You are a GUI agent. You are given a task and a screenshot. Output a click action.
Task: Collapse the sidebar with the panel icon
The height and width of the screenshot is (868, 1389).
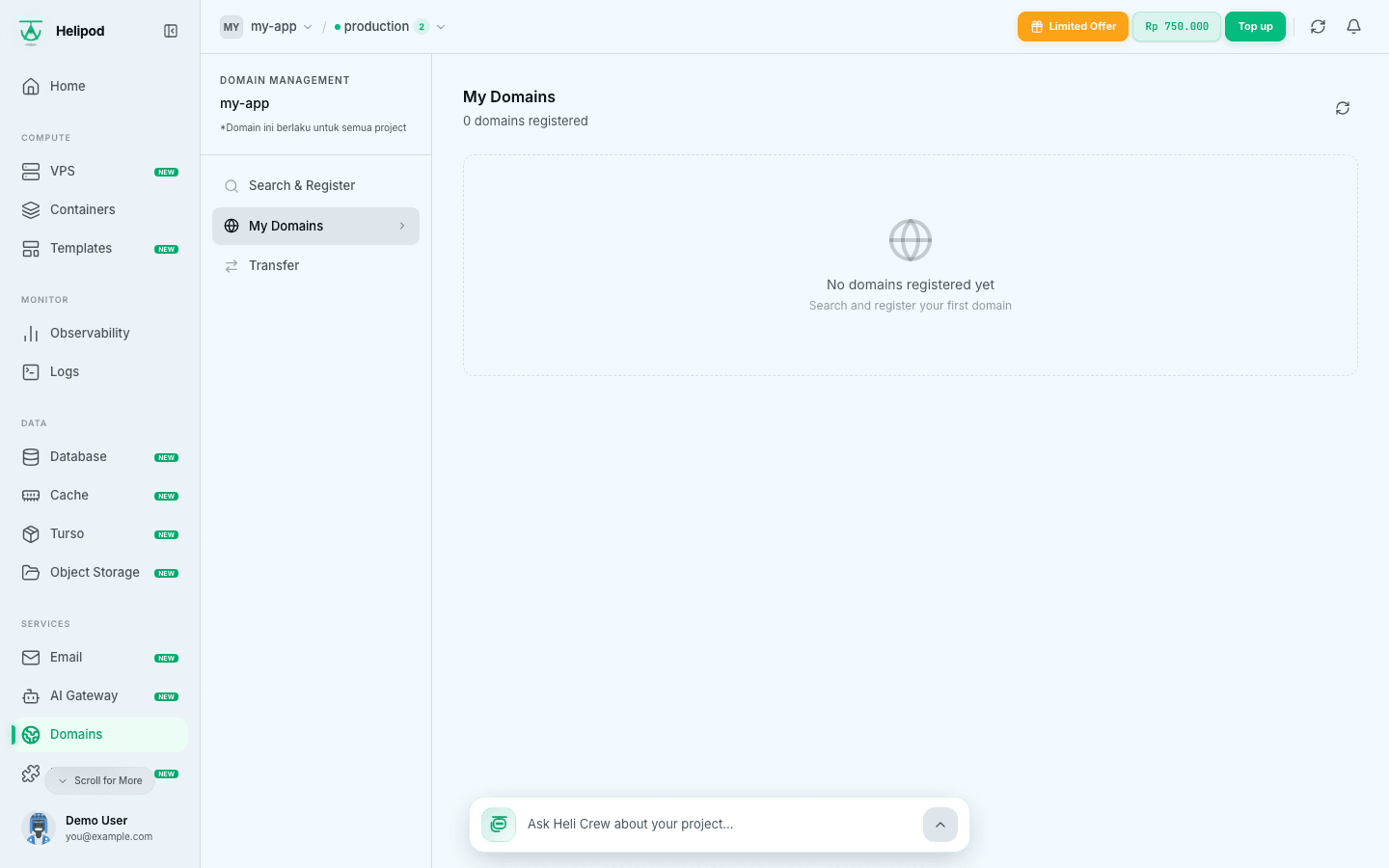pos(171,31)
